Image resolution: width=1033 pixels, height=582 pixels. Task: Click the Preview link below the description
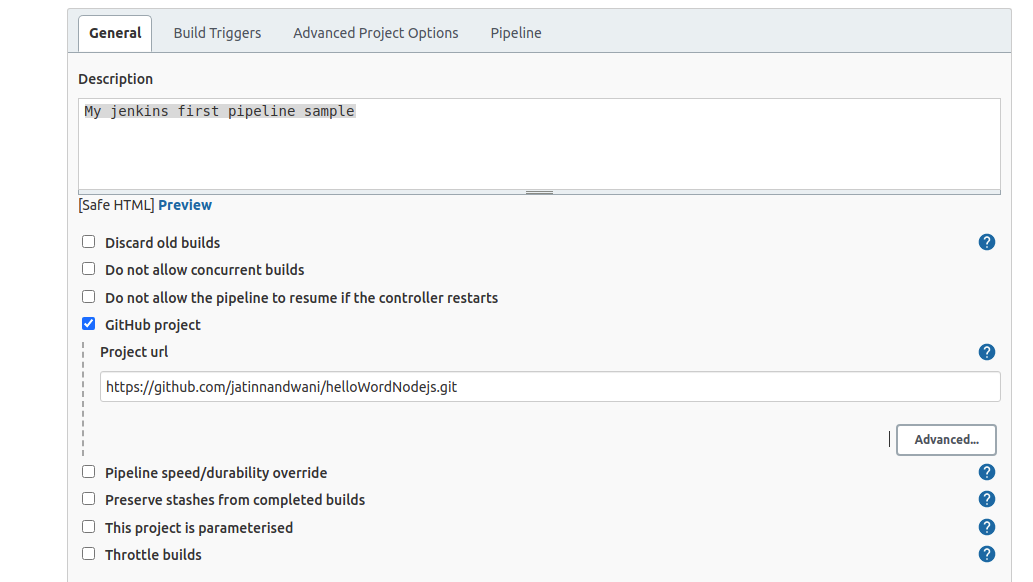pyautogui.click(x=184, y=204)
